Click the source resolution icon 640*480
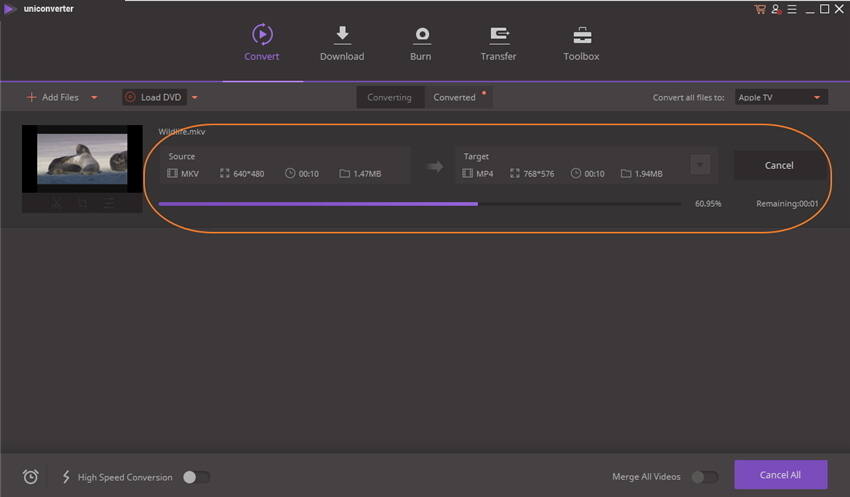This screenshot has height=497, width=850. tap(224, 173)
